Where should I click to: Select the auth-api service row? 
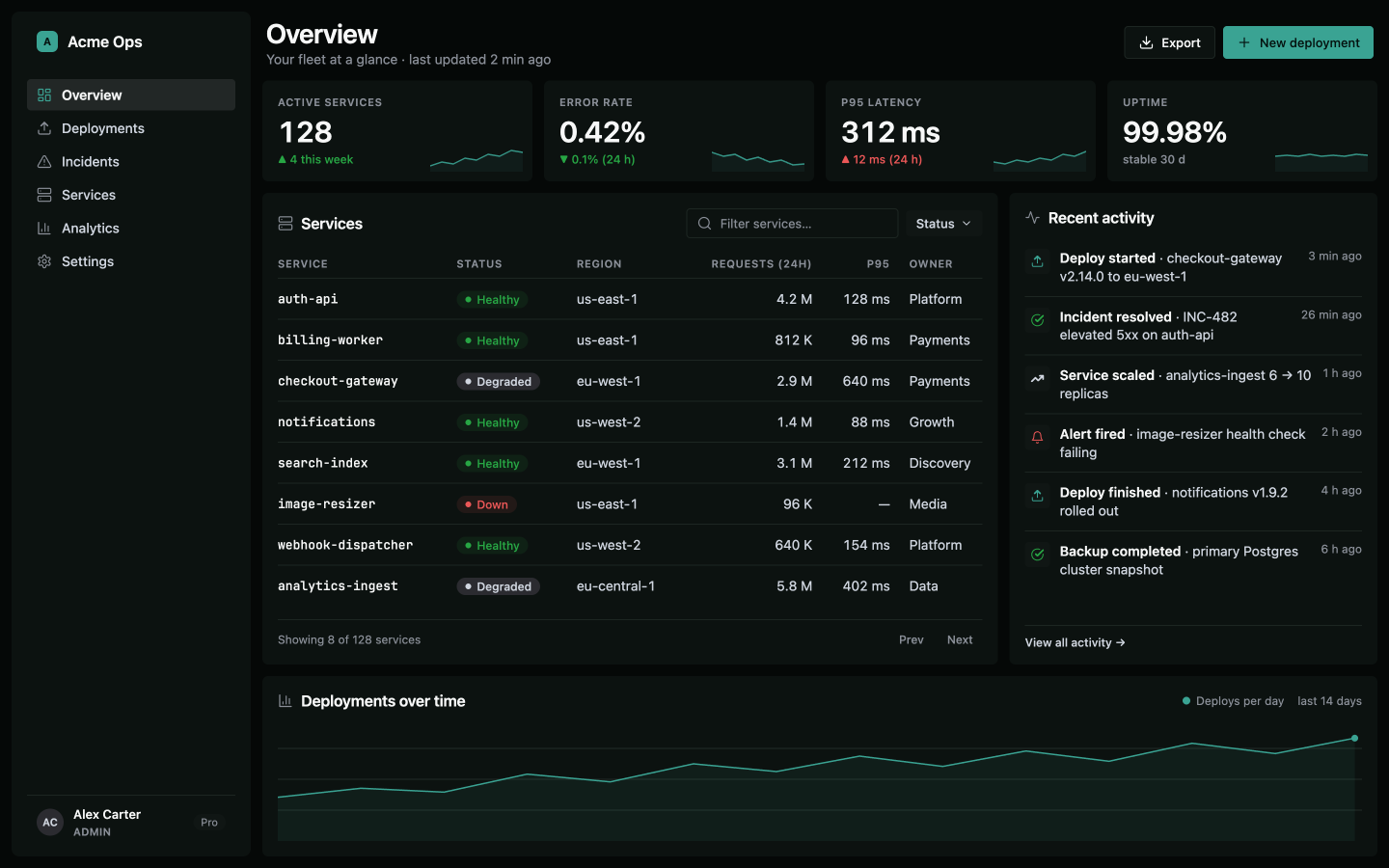pos(630,299)
